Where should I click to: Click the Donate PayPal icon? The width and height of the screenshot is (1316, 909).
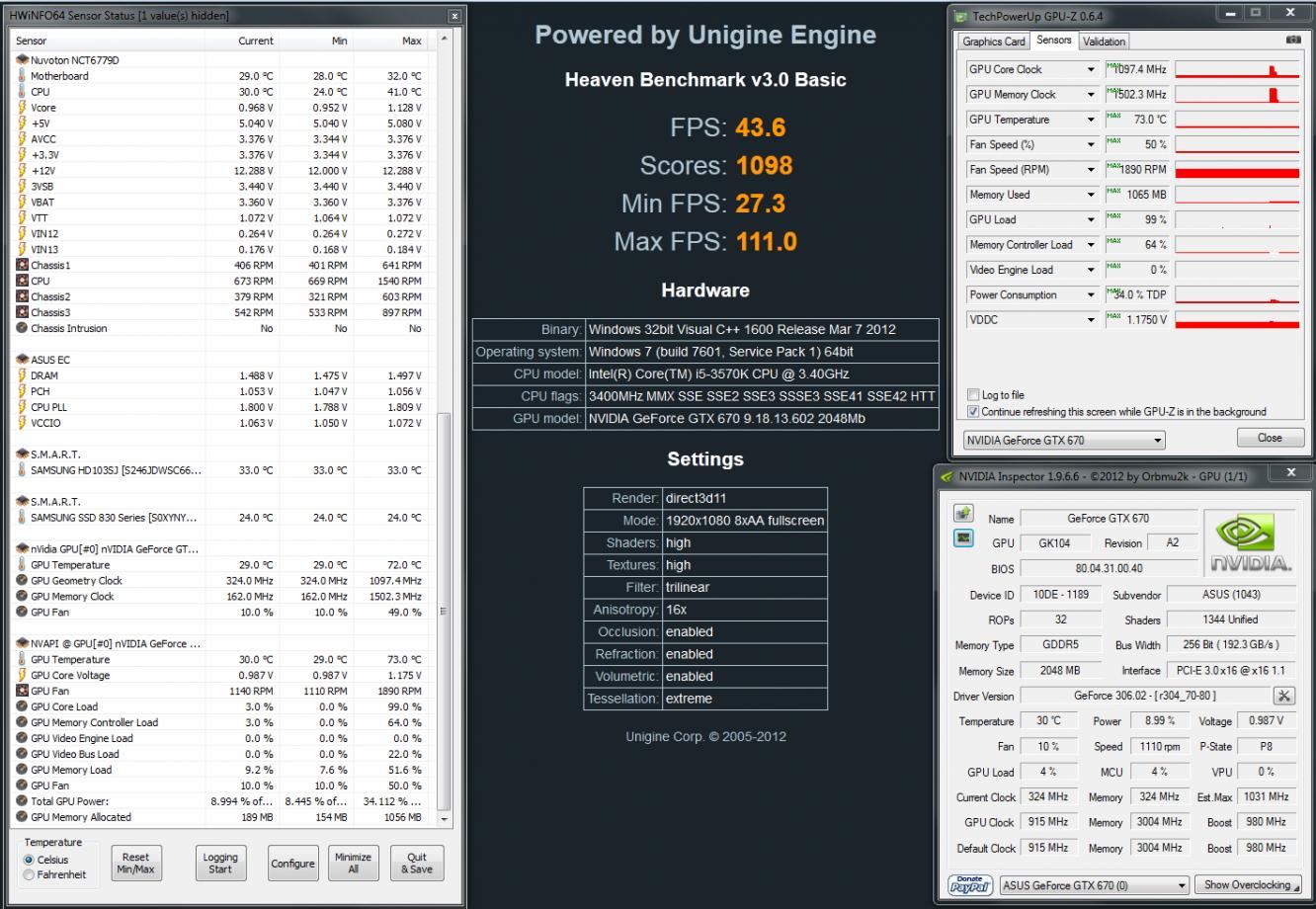[x=970, y=884]
